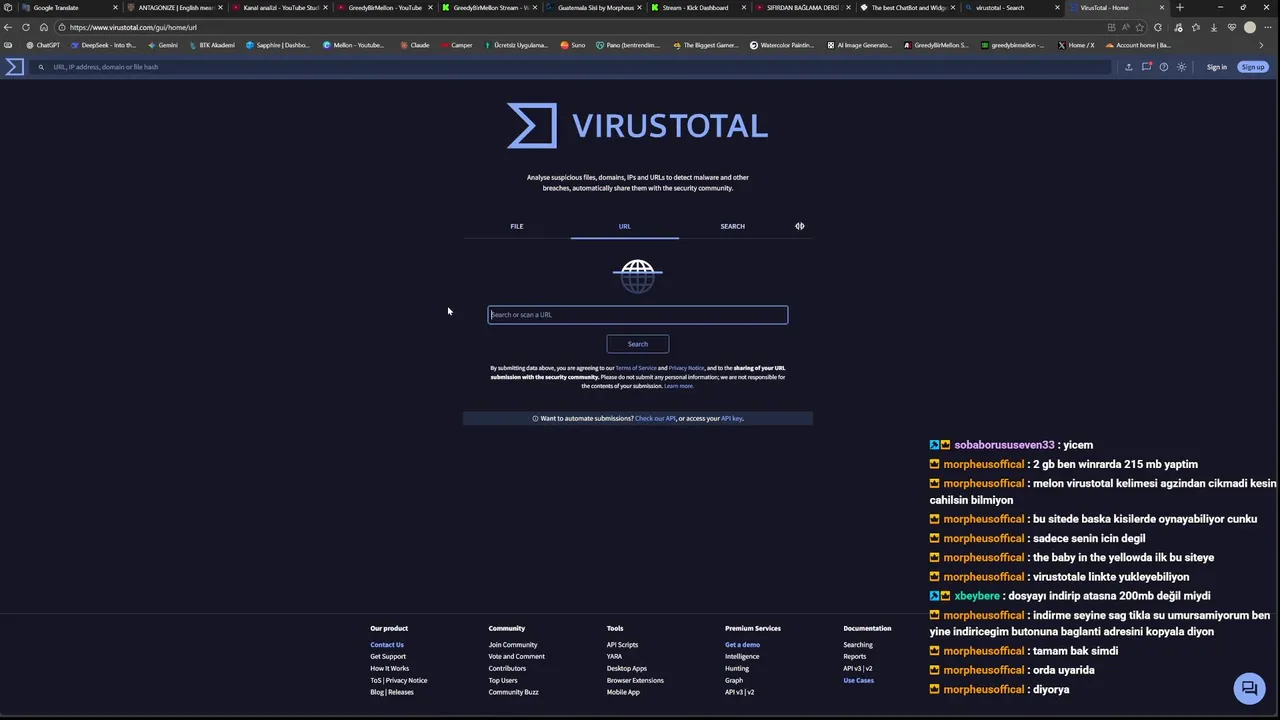
Task: Click the browser refresh icon
Action: 26,27
